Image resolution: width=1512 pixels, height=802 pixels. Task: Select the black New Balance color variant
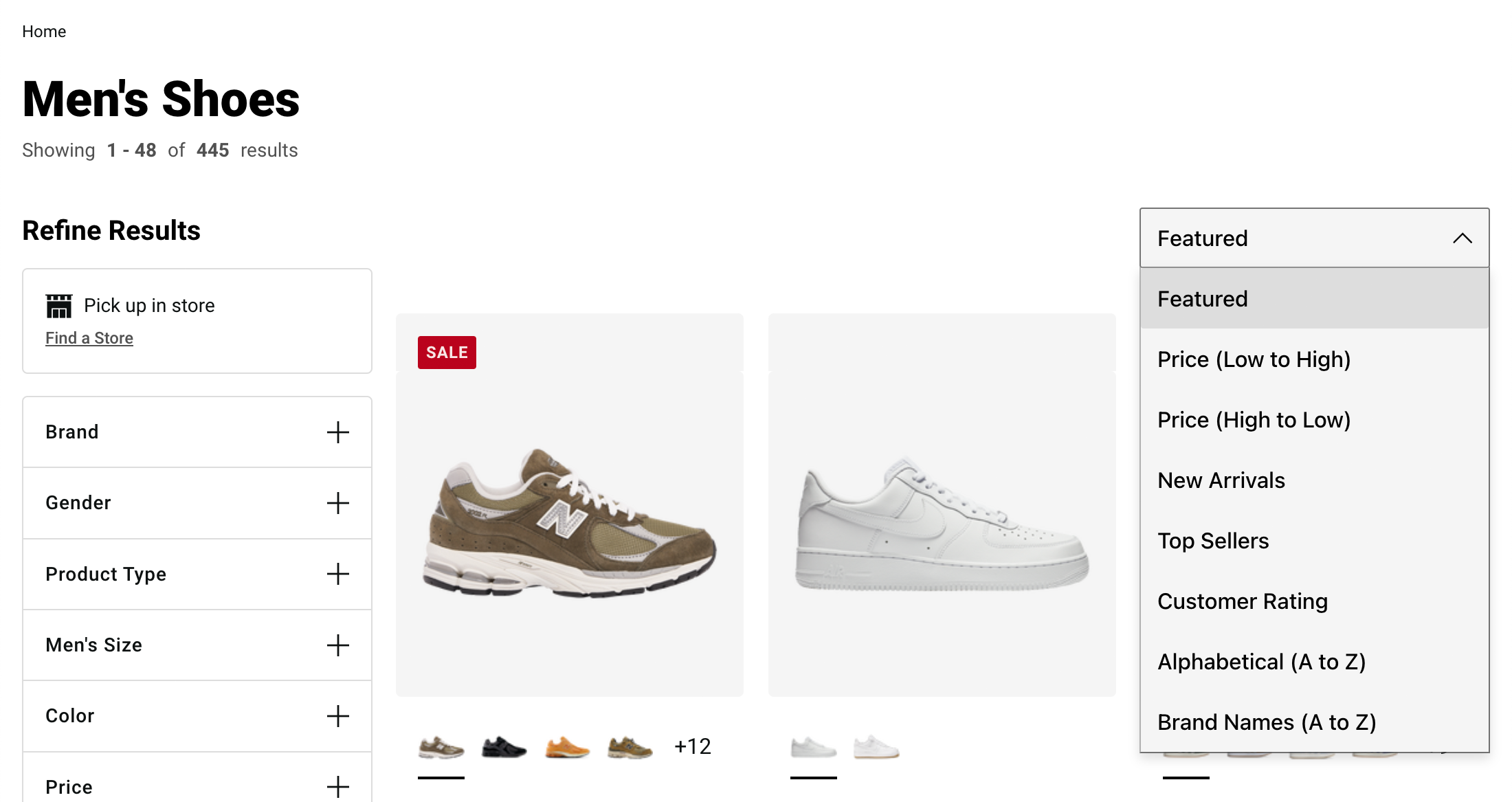[x=504, y=747]
